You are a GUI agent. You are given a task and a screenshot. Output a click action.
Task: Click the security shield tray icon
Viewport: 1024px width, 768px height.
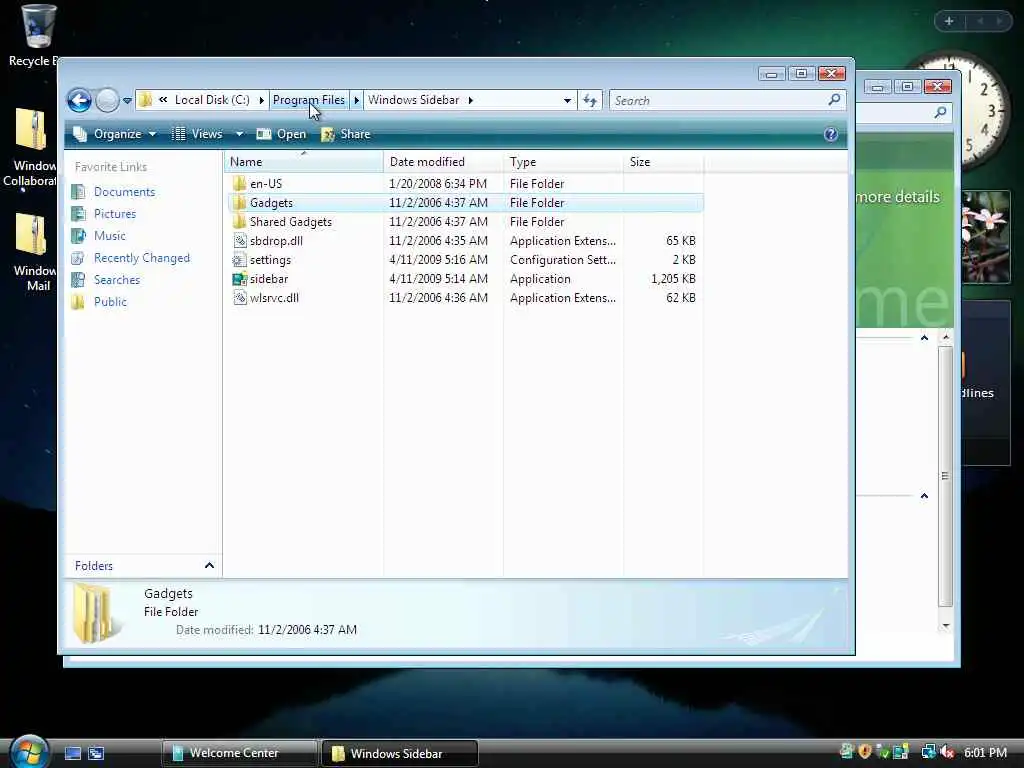(x=865, y=752)
